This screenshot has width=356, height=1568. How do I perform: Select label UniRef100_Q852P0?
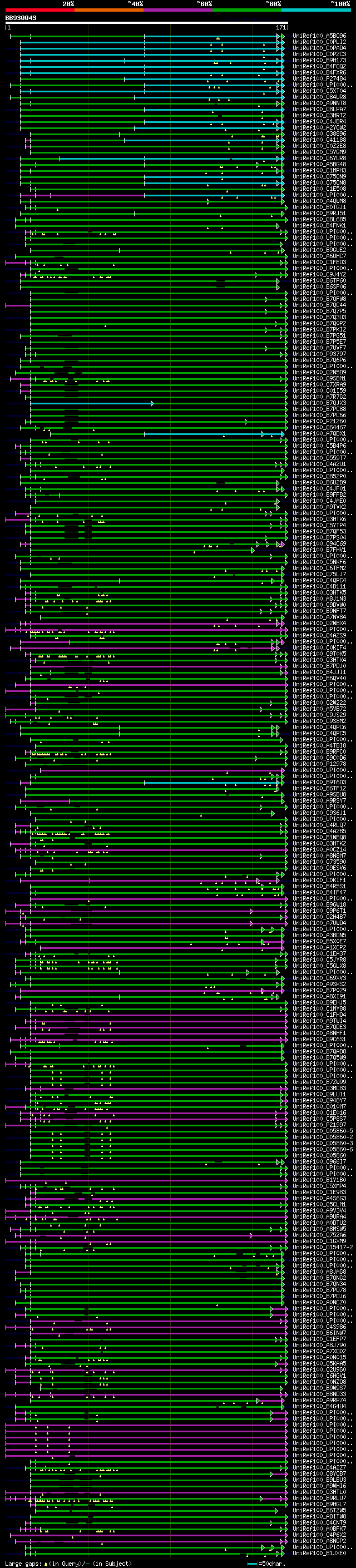[x=319, y=477]
